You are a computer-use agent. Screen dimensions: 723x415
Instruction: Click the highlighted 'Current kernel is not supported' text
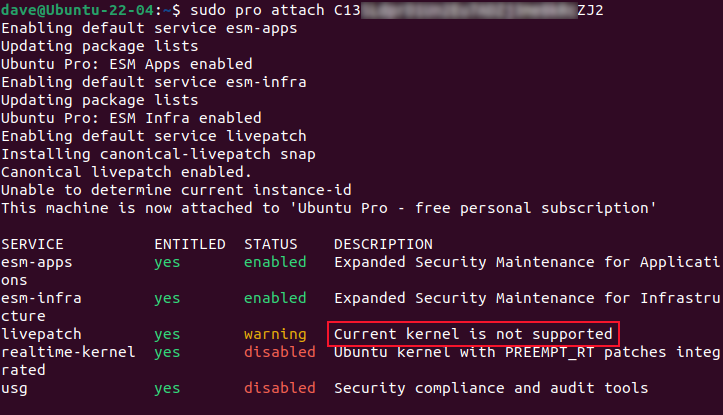[473, 334]
